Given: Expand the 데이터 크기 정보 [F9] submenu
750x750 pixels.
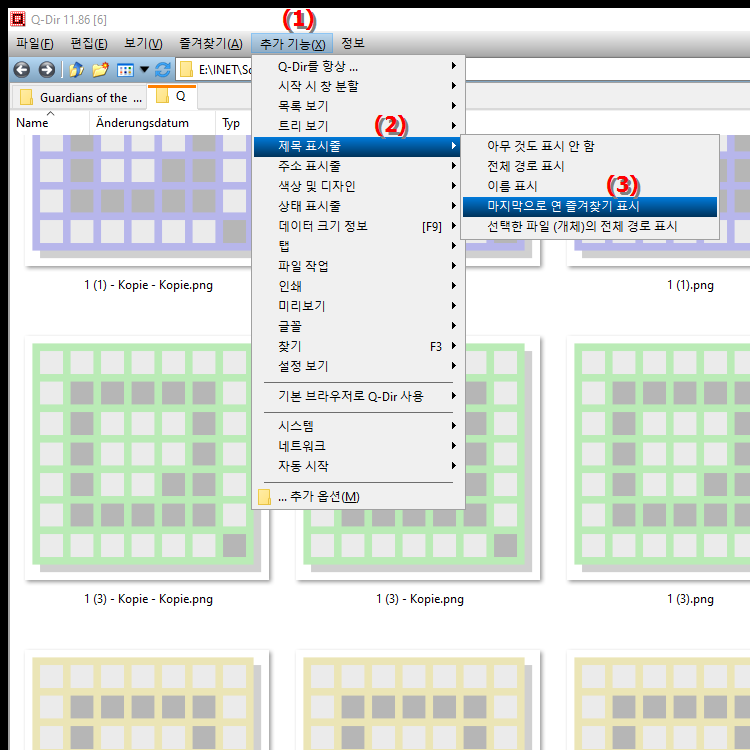Looking at the screenshot, I should click(x=358, y=226).
